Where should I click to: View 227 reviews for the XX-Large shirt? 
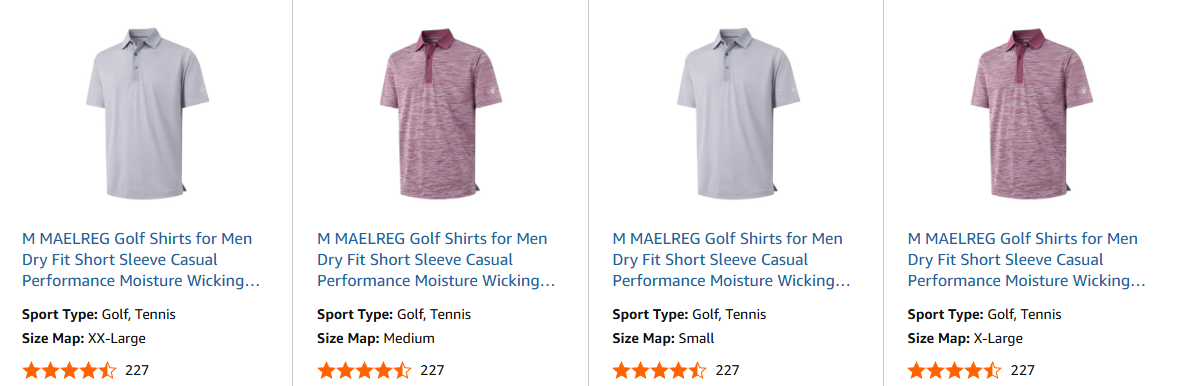click(x=137, y=370)
